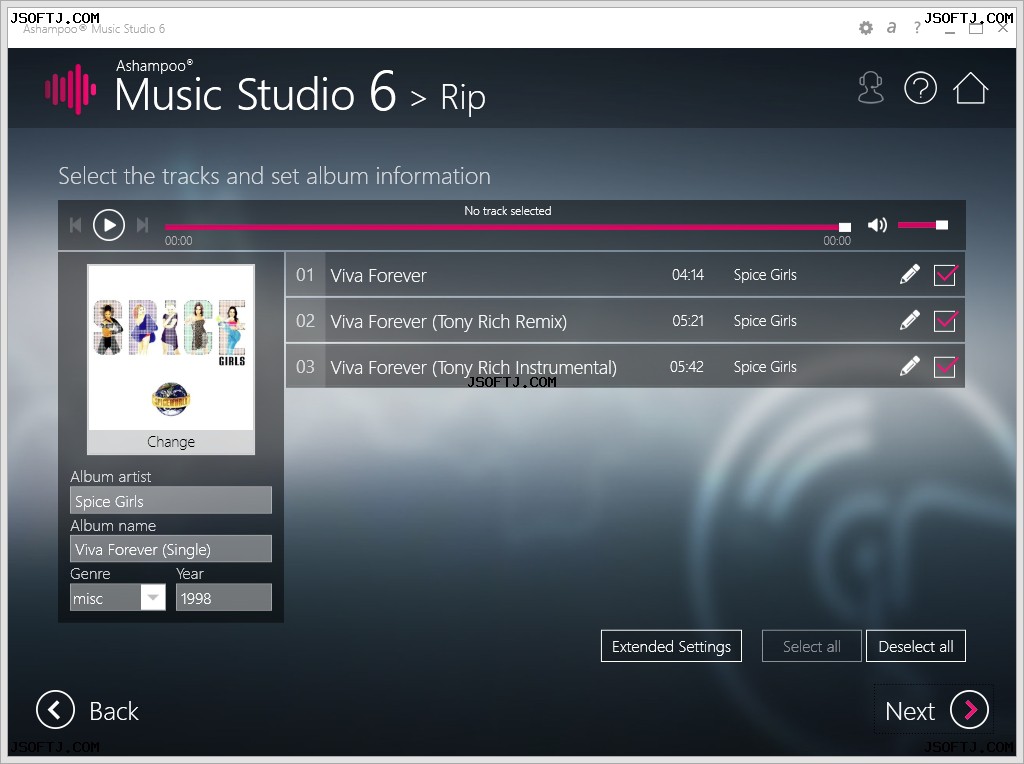Focus the Album artist field
1024x764 pixels.
pyautogui.click(x=171, y=501)
